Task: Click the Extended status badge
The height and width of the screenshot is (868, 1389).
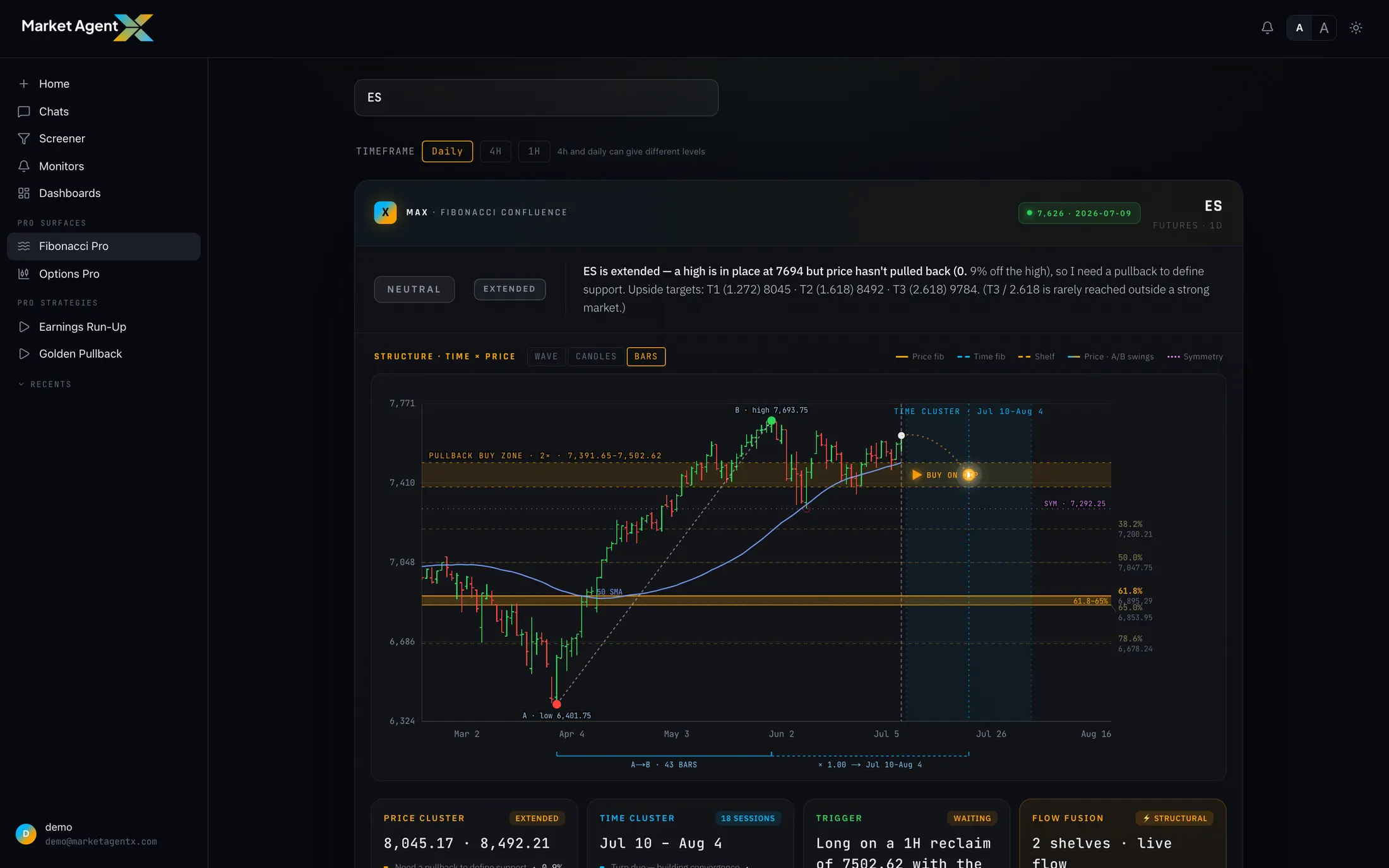Action: (x=510, y=289)
